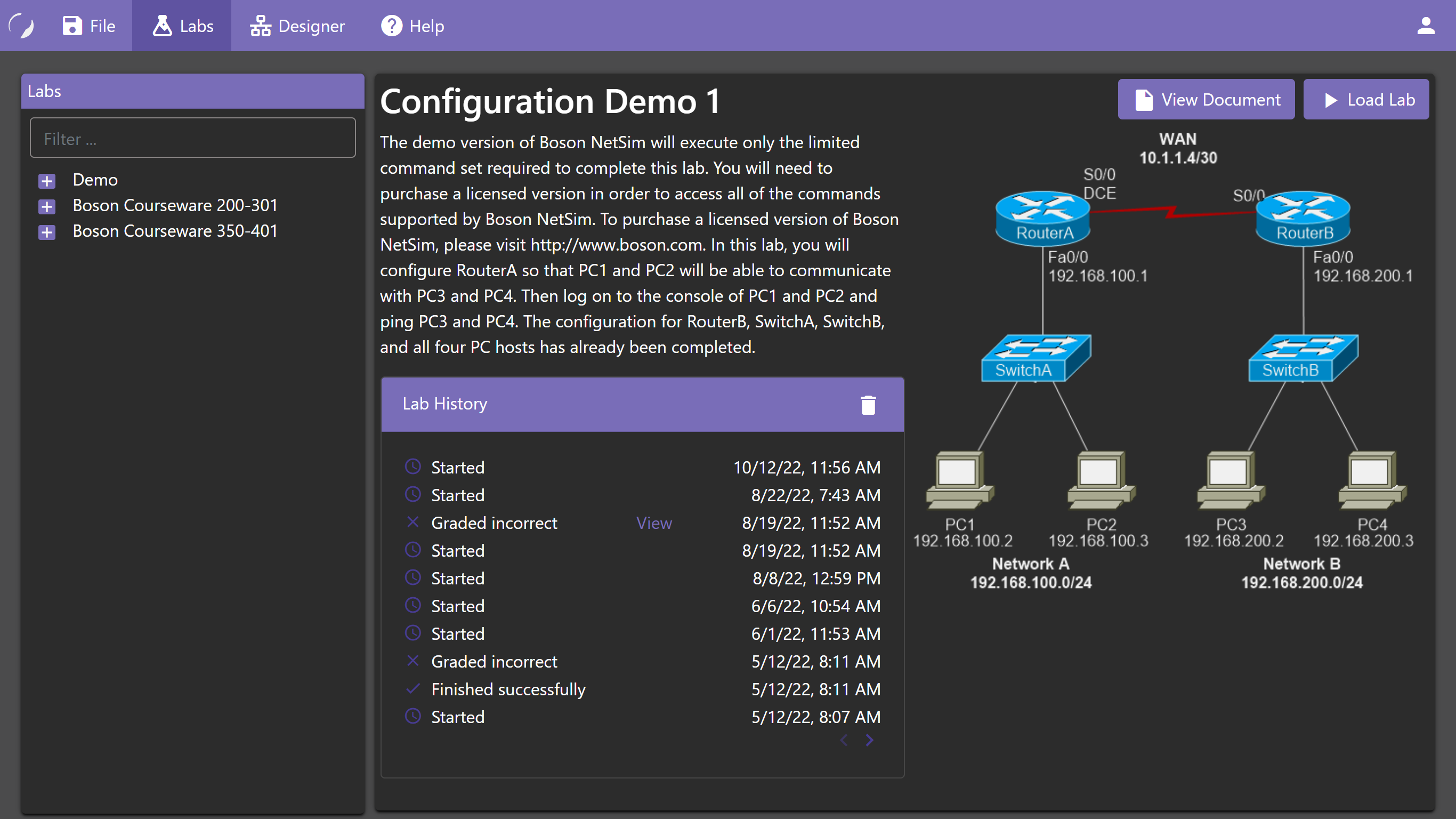The image size is (1456, 819).
Task: Click the PC4 computer icon
Action: click(1372, 479)
